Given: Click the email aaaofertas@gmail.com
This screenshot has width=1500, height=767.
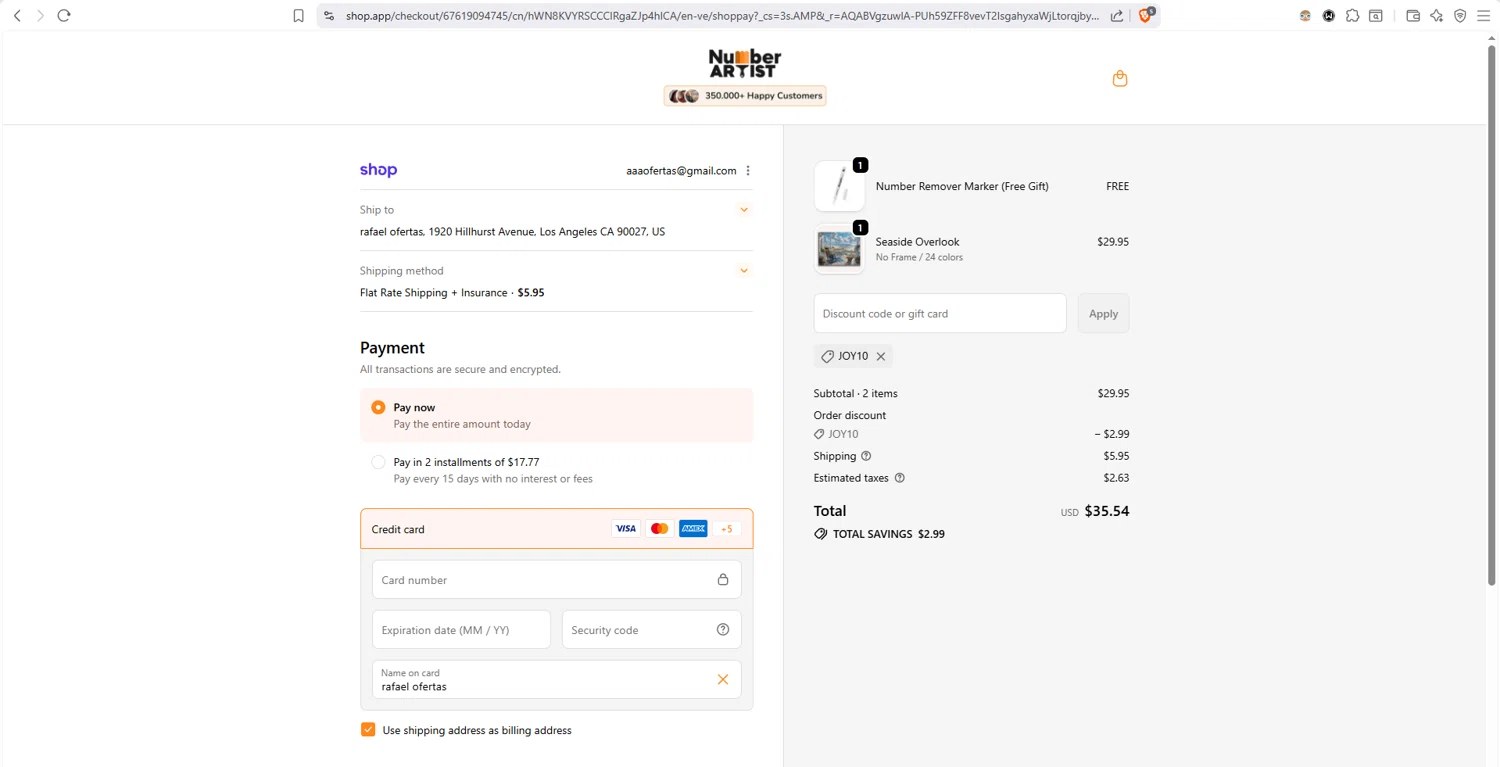Looking at the screenshot, I should 681,171.
